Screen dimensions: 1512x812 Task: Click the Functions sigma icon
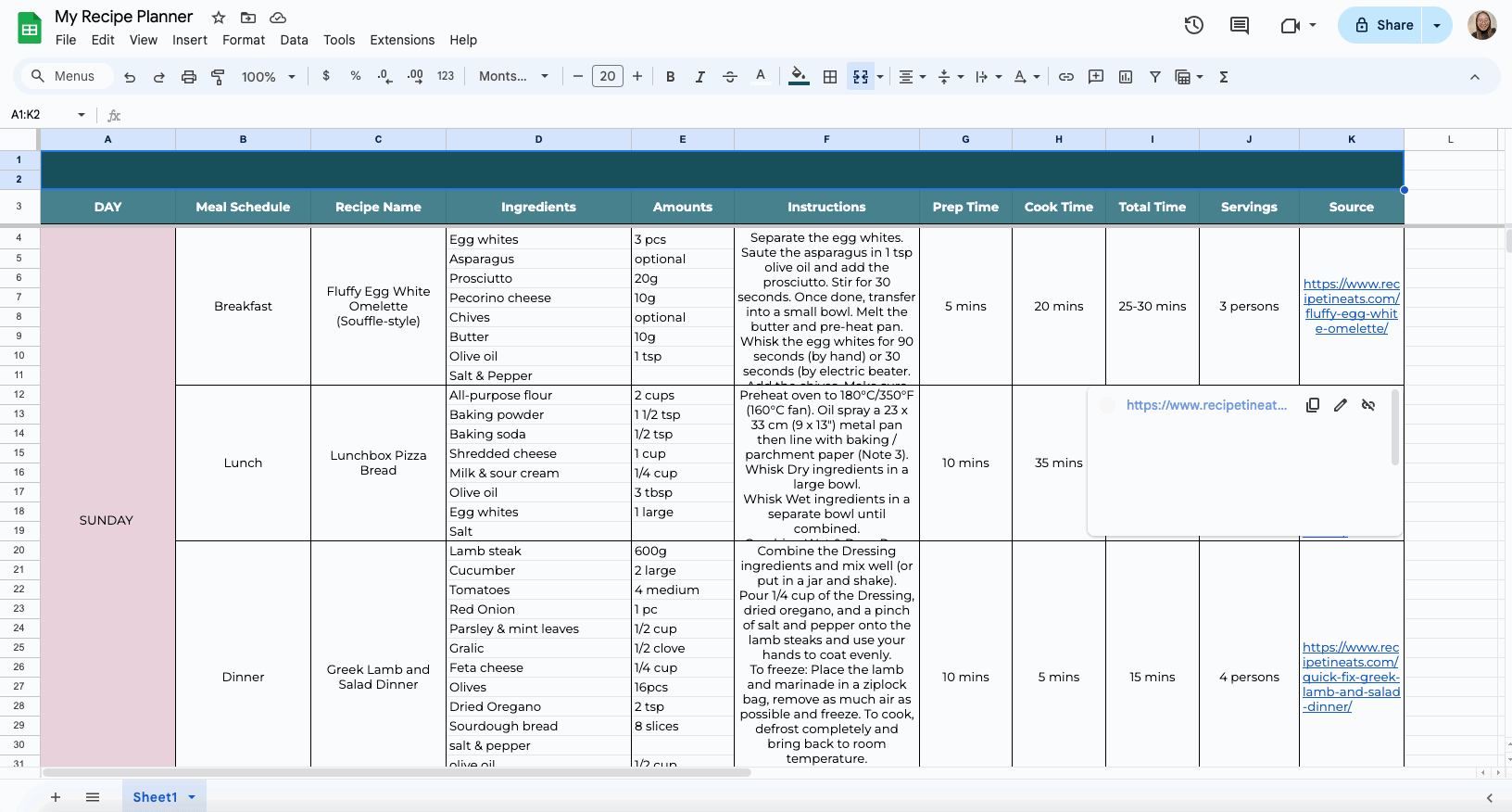1224,77
